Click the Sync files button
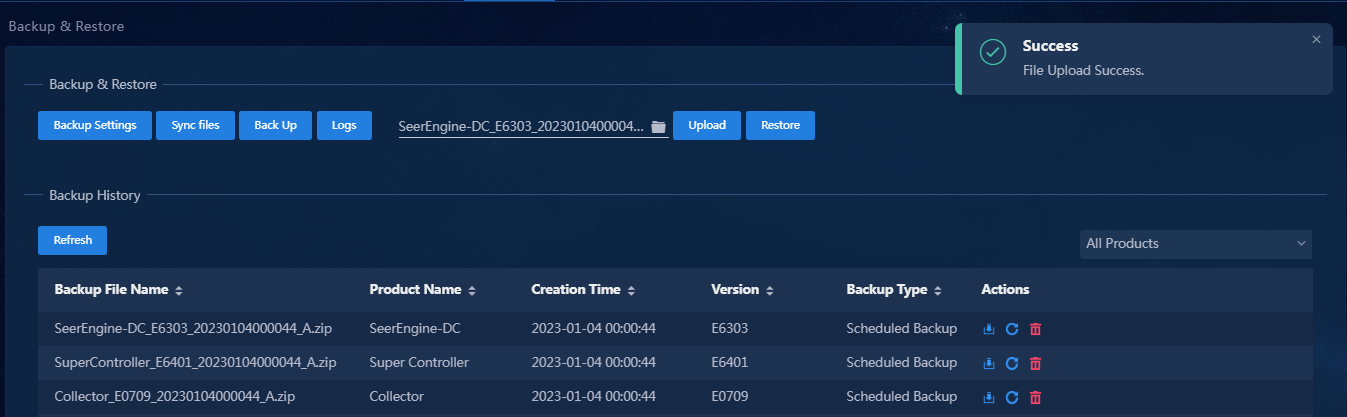The width and height of the screenshot is (1347, 417). pyautogui.click(x=195, y=125)
